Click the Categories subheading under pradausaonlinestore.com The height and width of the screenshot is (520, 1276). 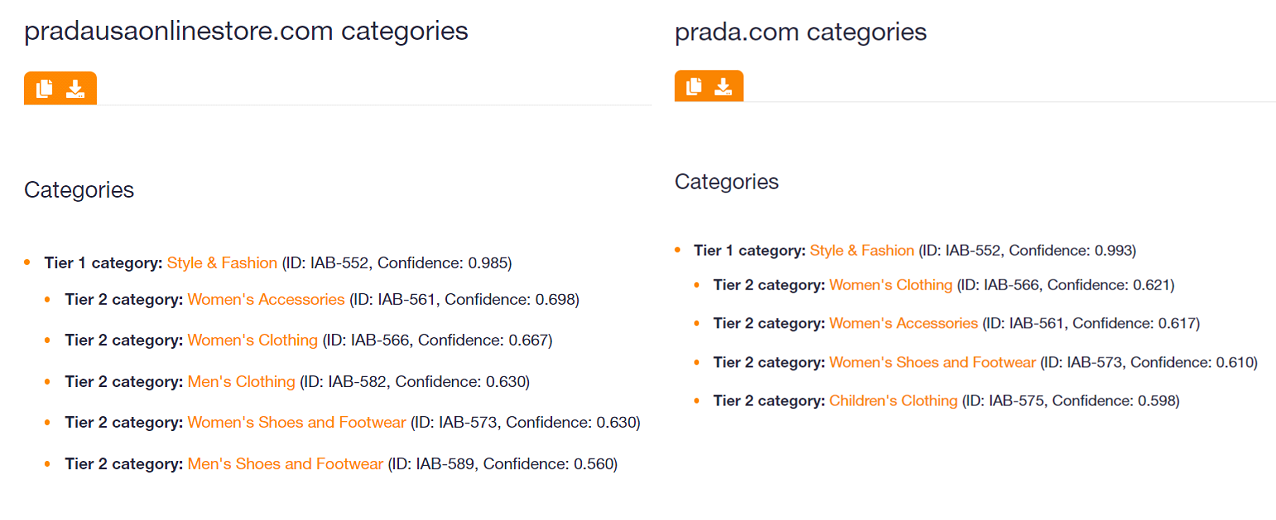point(79,190)
